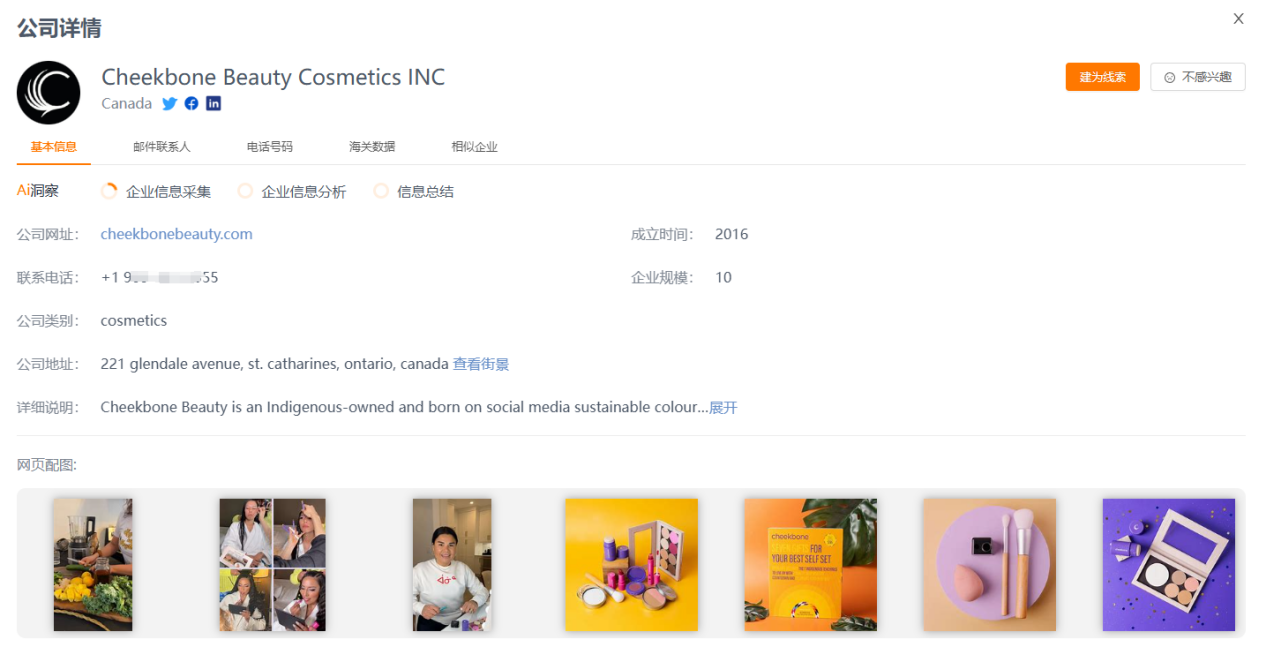Click the Cheekbone Beauty Cosmetics INC title

(273, 77)
